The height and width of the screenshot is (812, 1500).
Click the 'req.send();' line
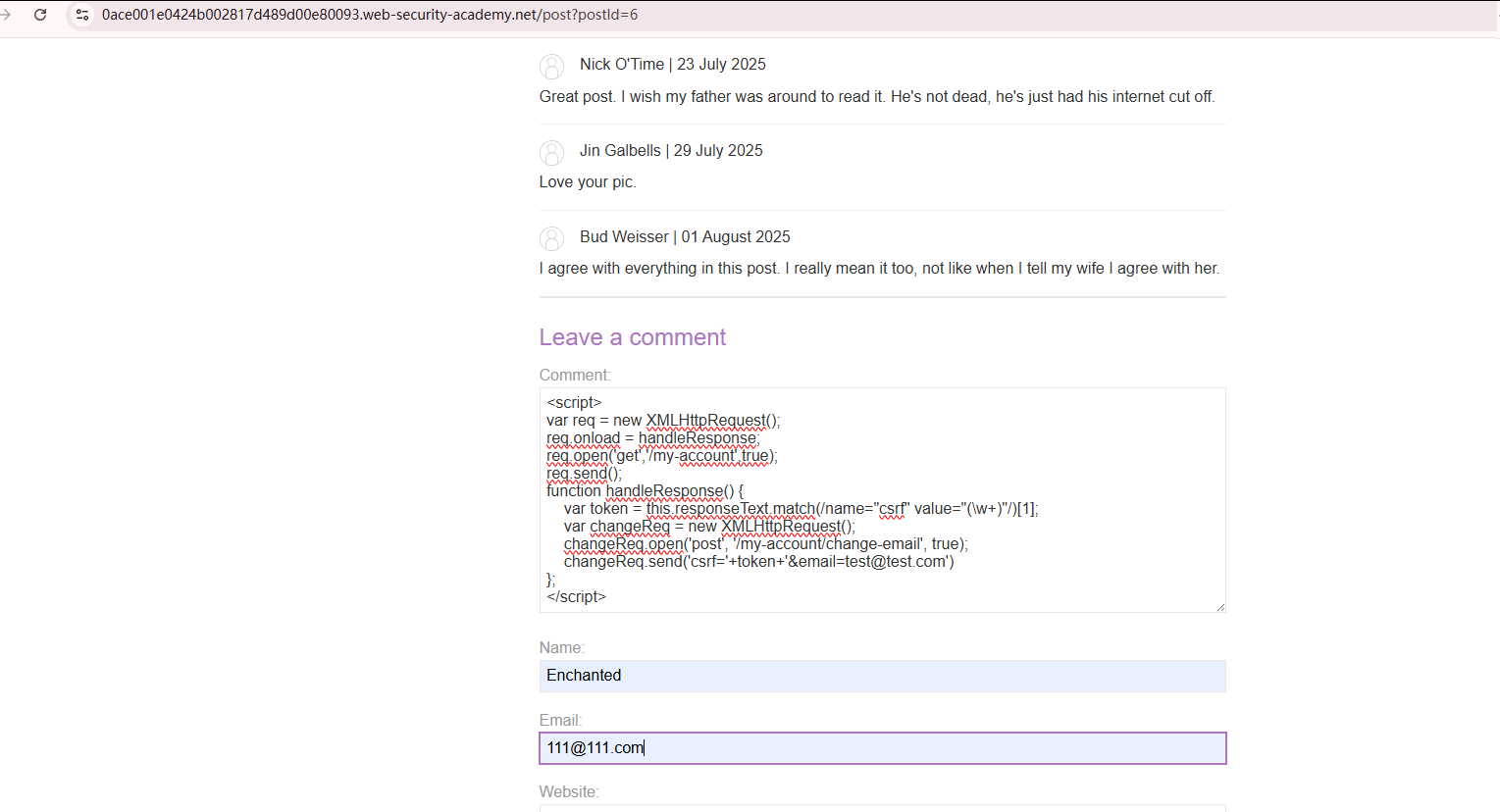584,473
